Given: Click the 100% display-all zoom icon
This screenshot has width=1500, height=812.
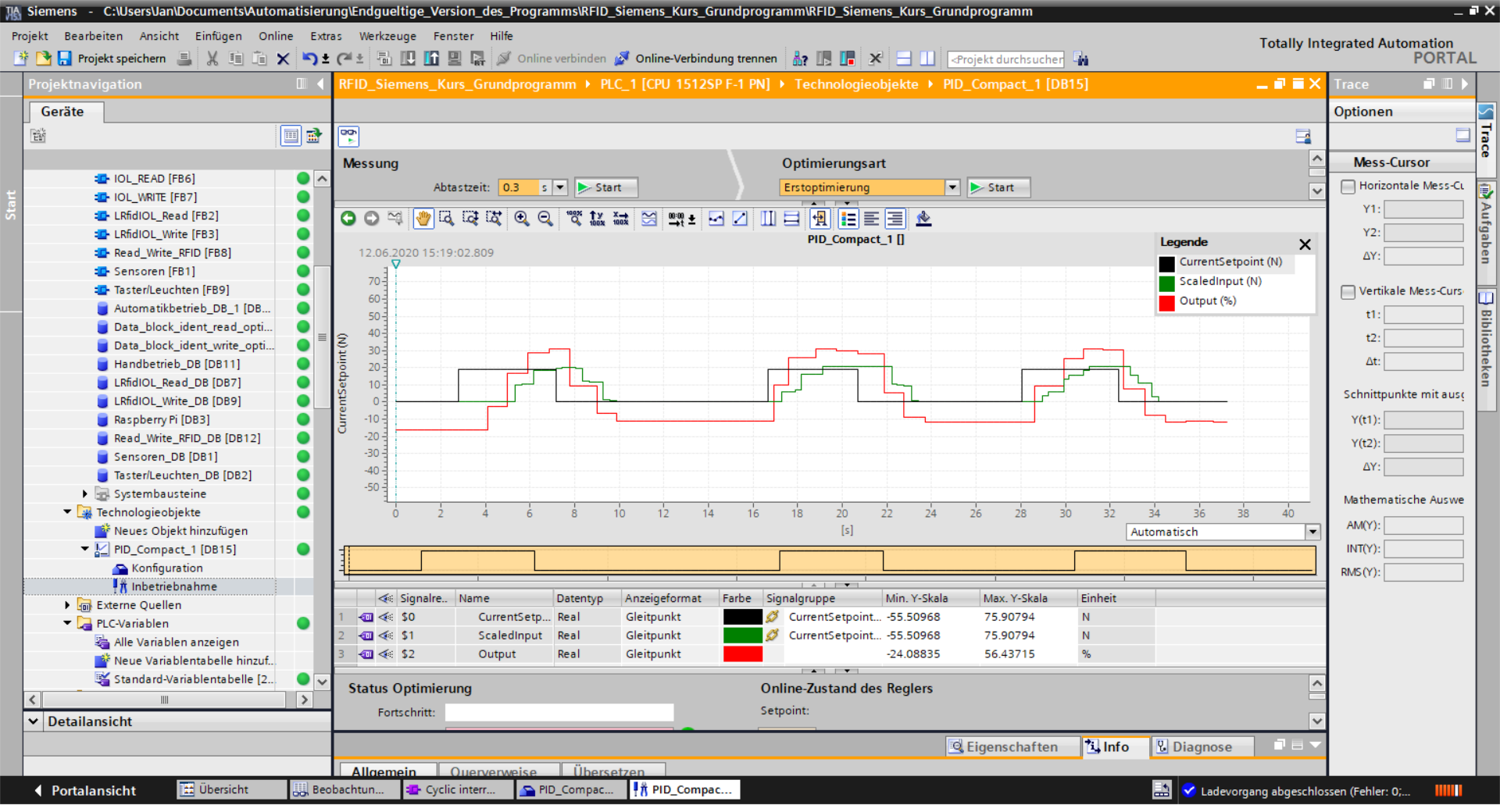Looking at the screenshot, I should (574, 219).
